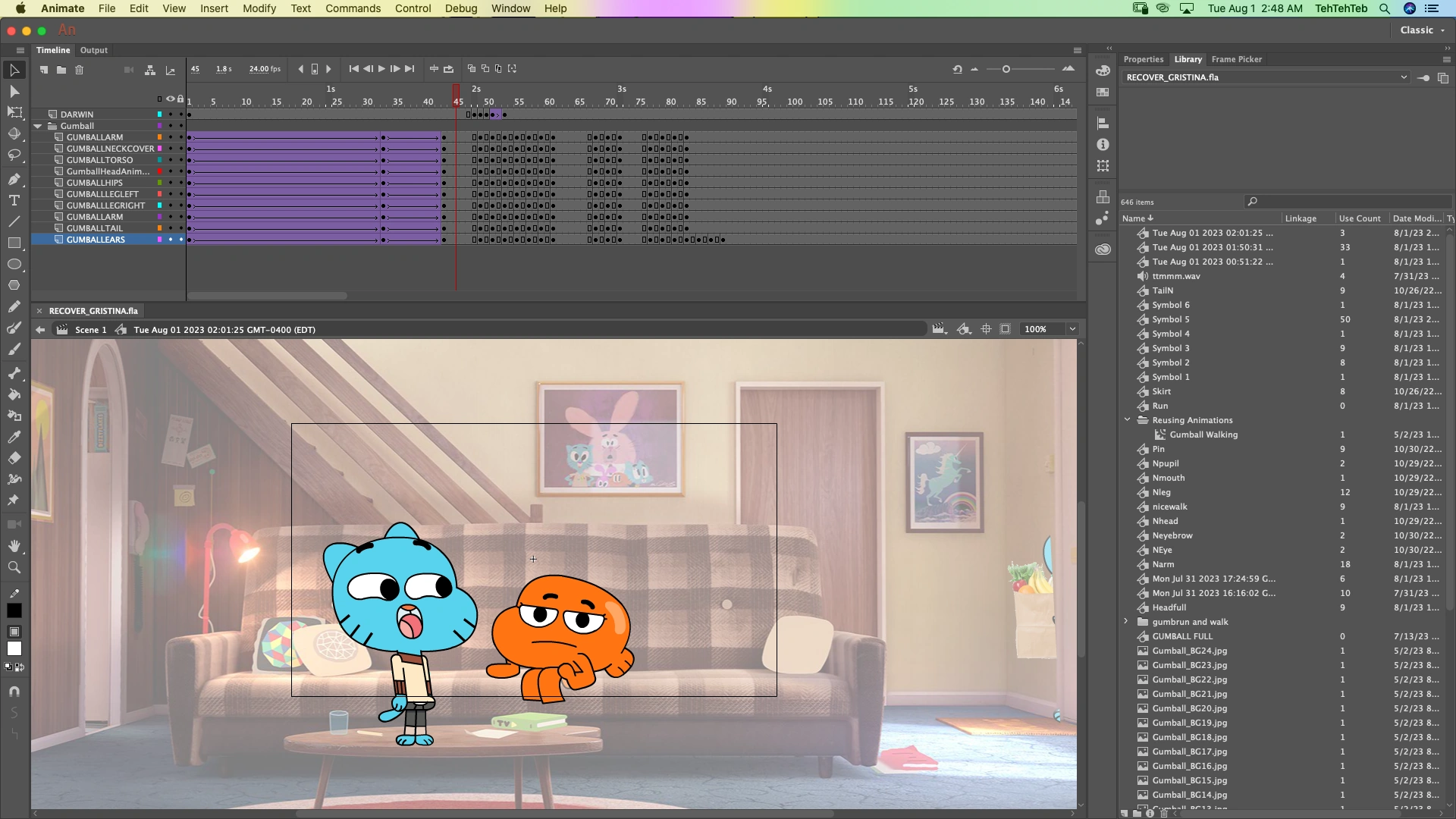Select the Lasso tool
The image size is (1456, 819).
(14, 155)
